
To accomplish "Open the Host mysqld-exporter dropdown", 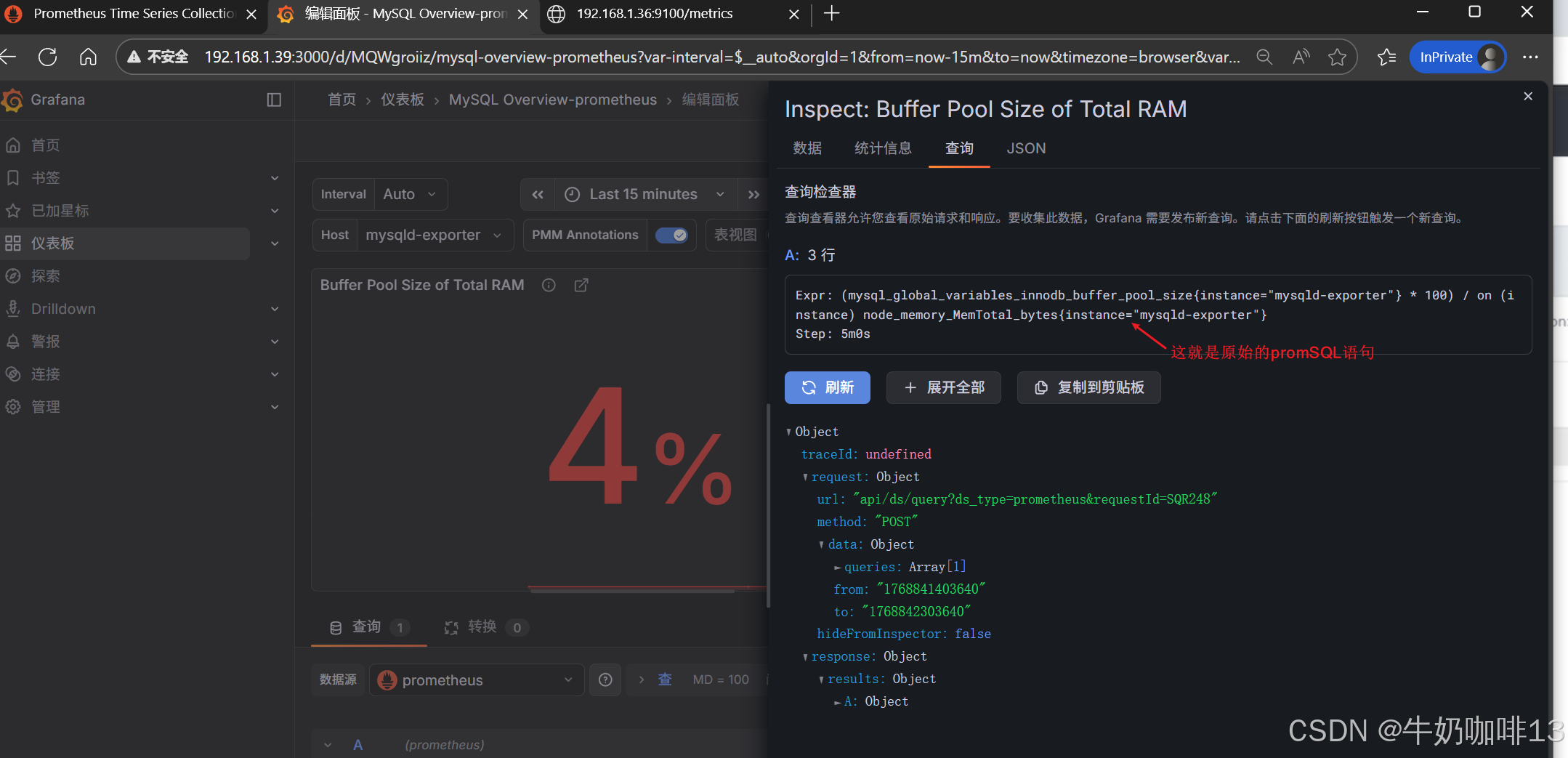I will tap(435, 235).
